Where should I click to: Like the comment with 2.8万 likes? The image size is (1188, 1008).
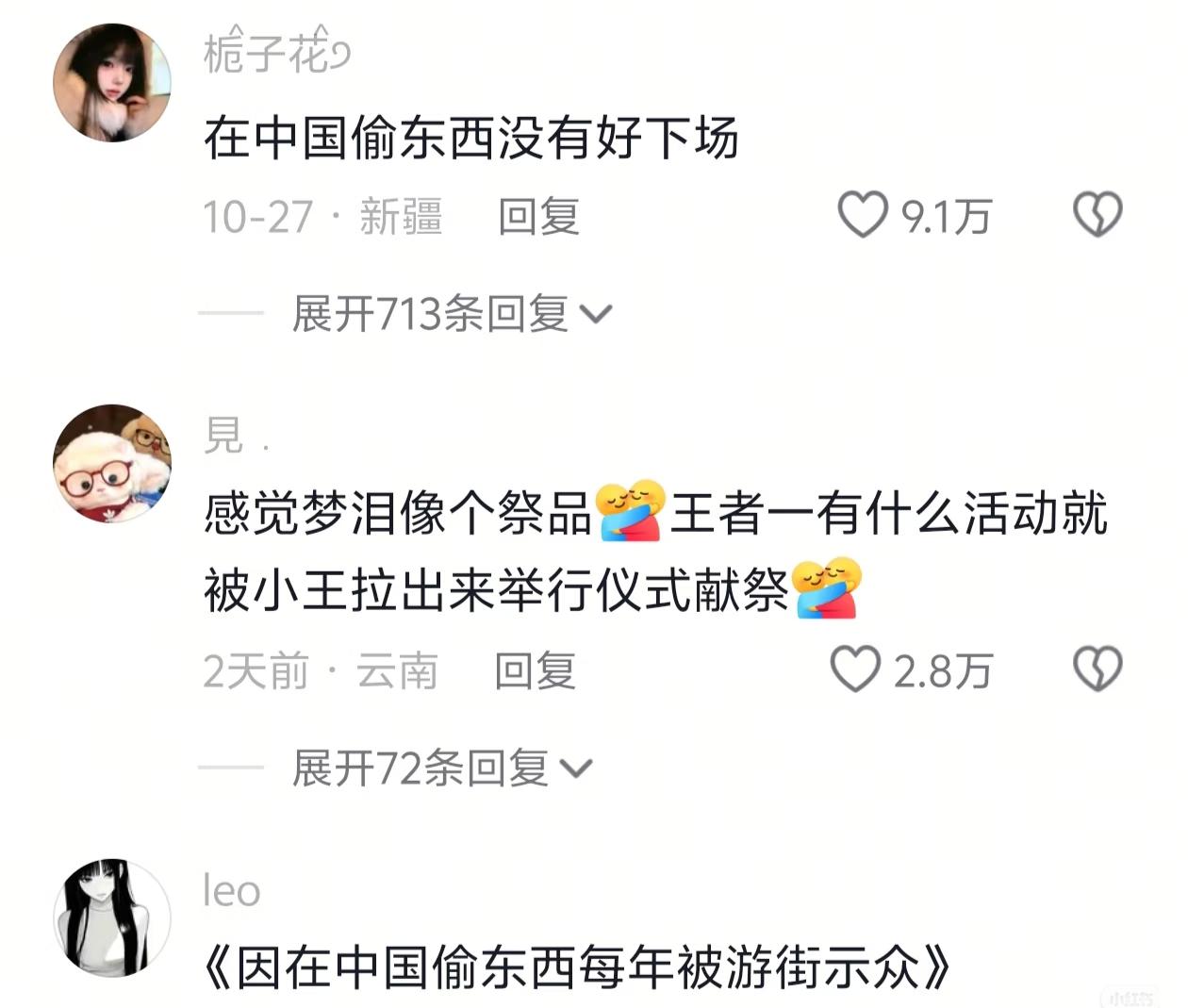click(855, 669)
